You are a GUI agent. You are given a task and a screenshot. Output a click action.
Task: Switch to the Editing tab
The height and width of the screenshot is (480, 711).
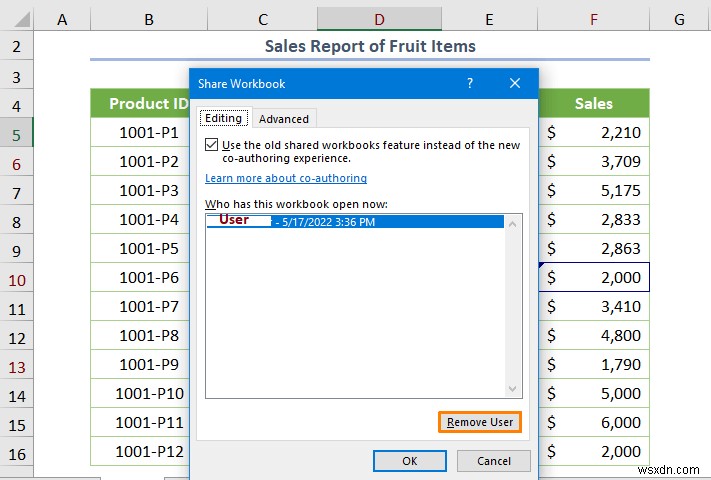(223, 118)
